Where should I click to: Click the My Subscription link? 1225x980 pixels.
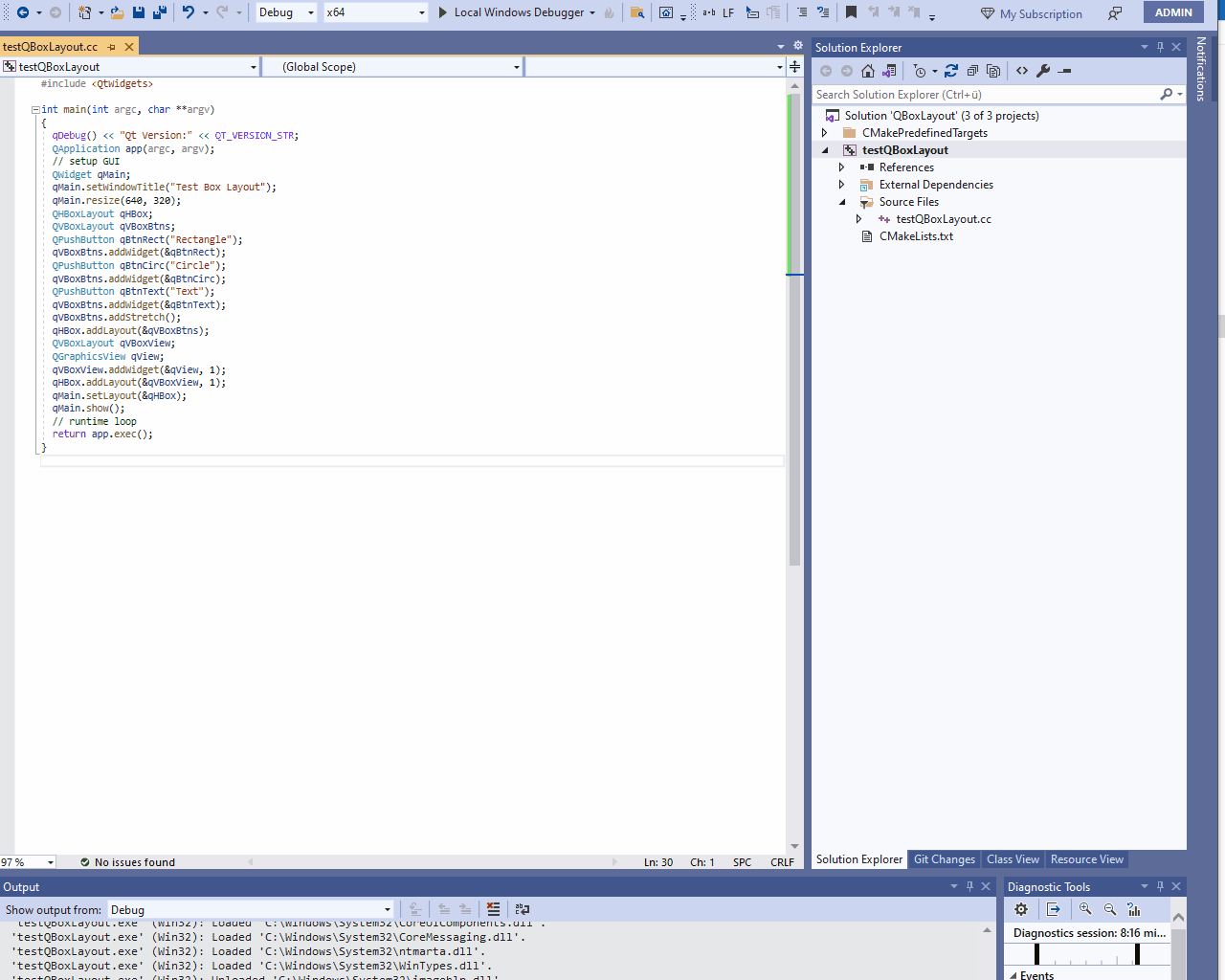[x=1032, y=13]
